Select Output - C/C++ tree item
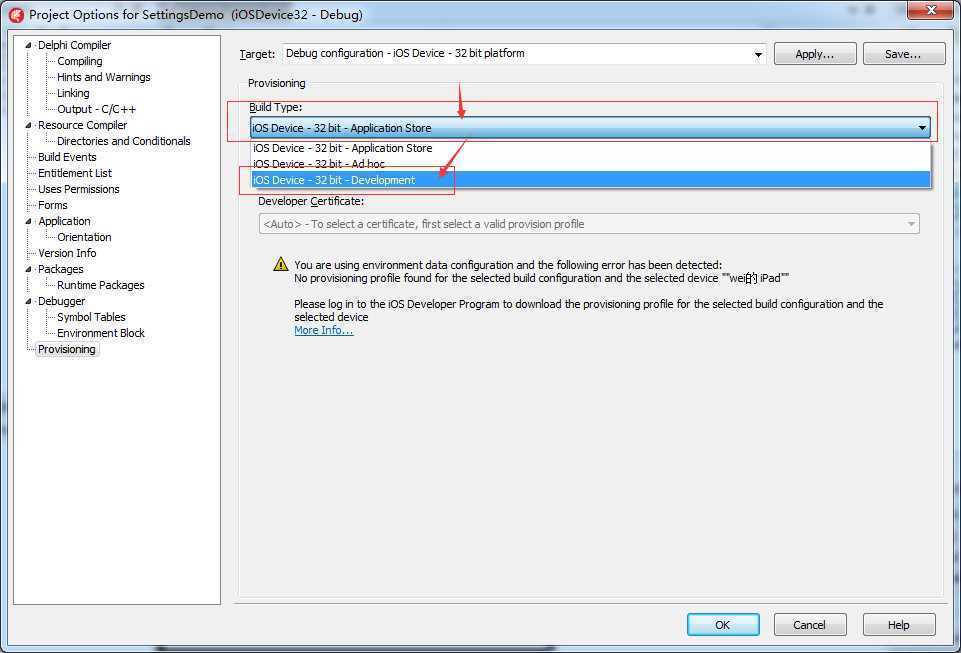 coord(96,109)
